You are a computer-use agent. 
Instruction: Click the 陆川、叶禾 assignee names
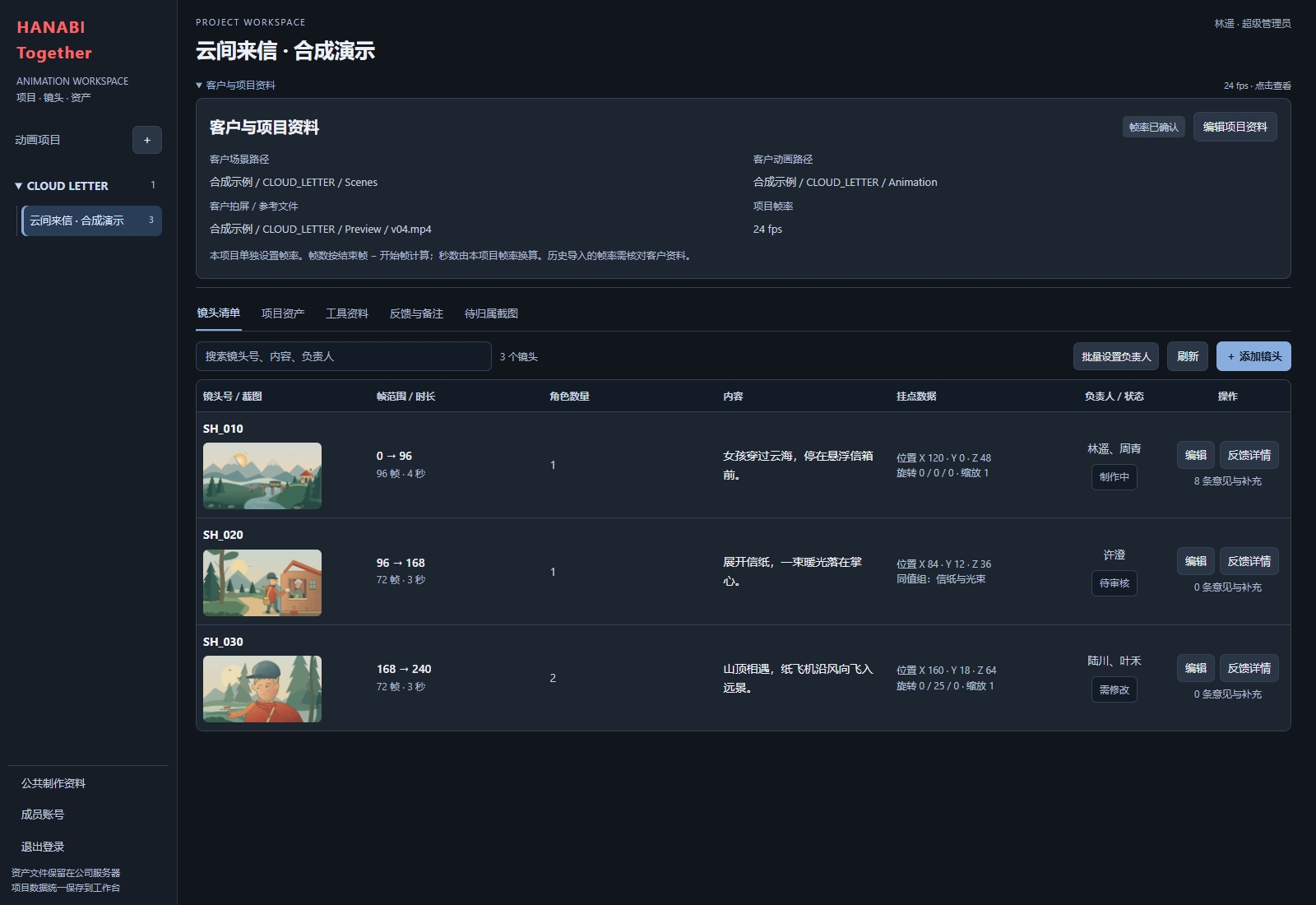click(x=1114, y=661)
